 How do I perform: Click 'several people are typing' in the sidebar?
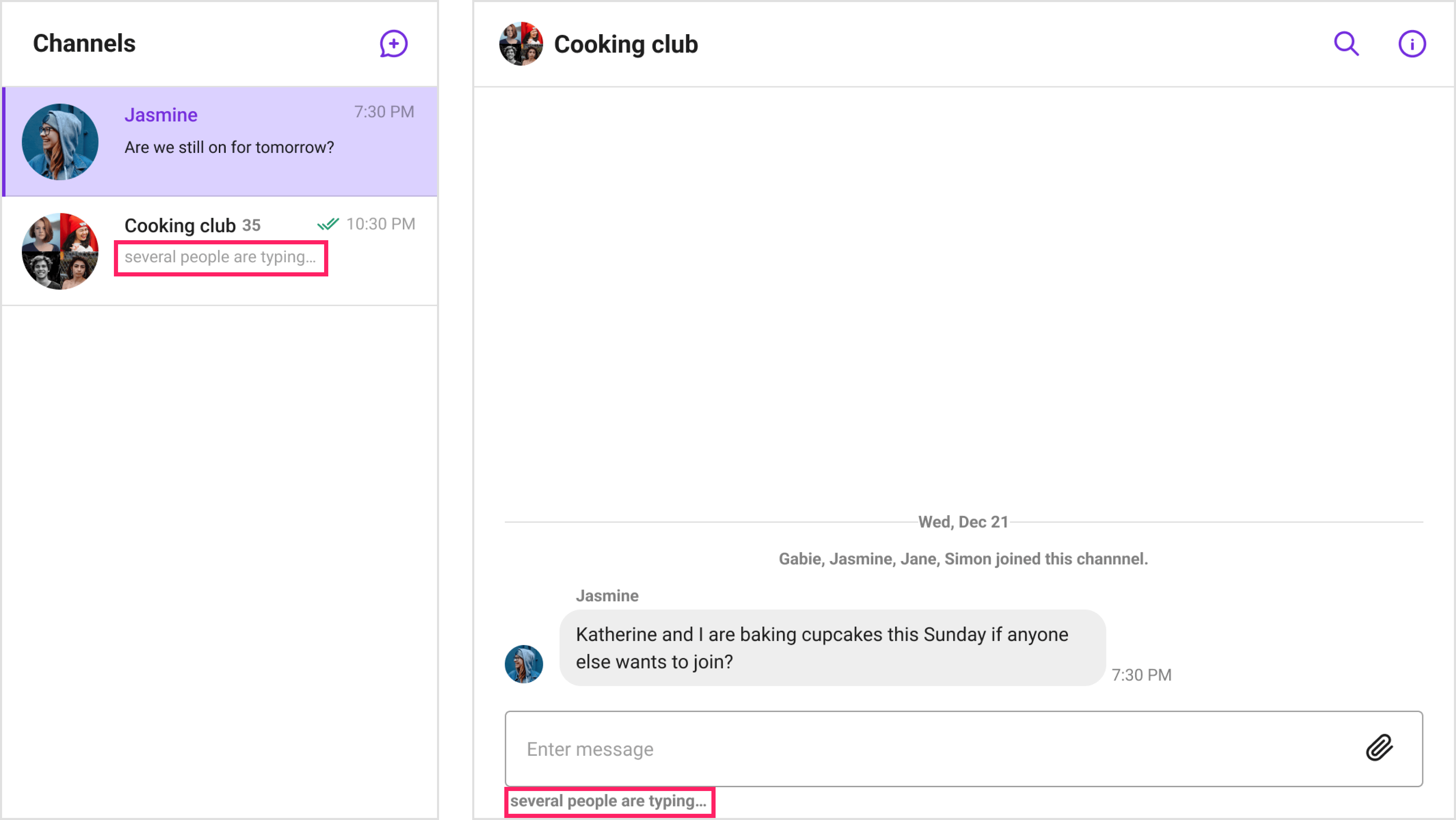(221, 257)
